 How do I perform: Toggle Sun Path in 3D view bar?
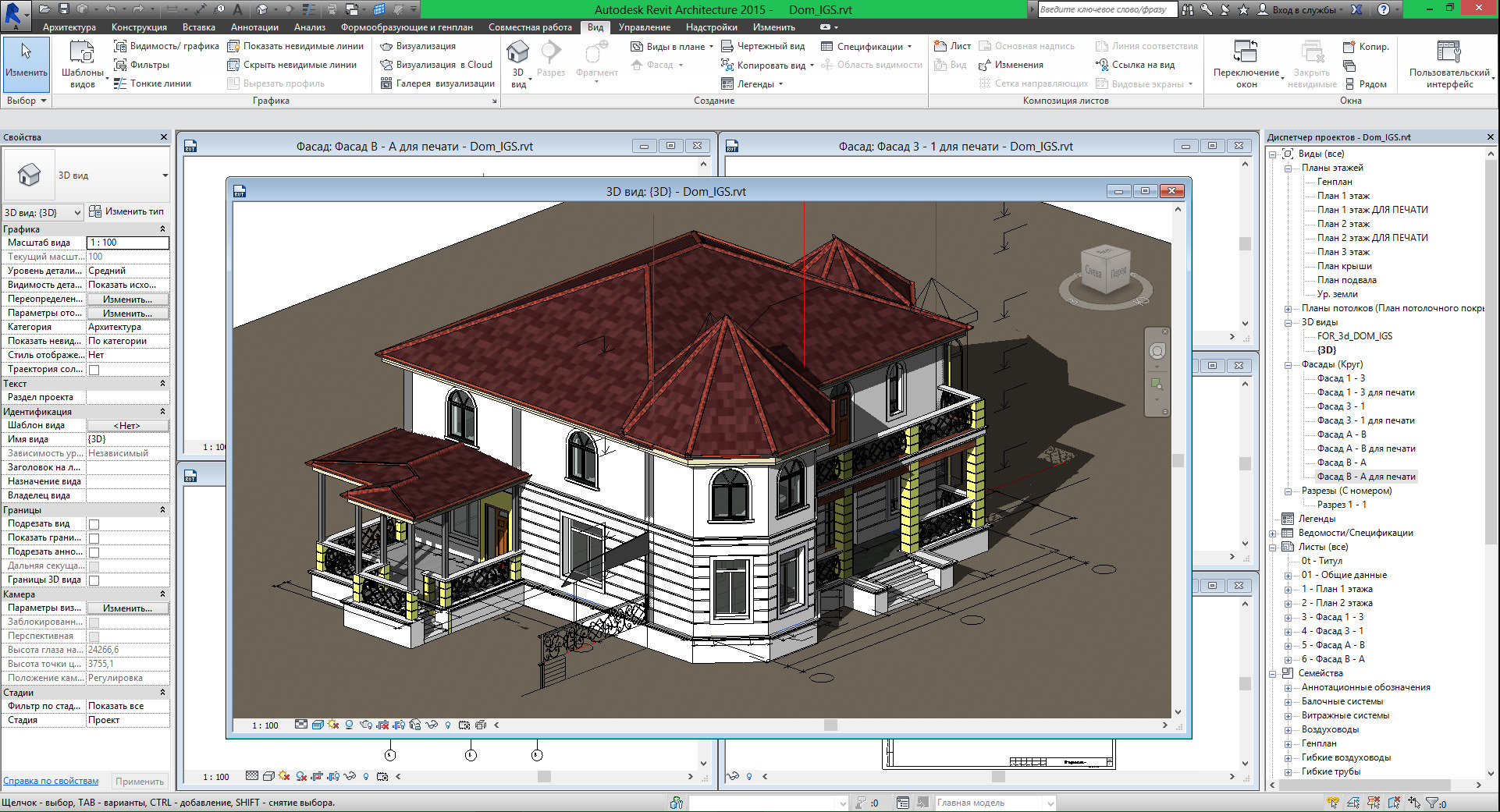tap(333, 725)
